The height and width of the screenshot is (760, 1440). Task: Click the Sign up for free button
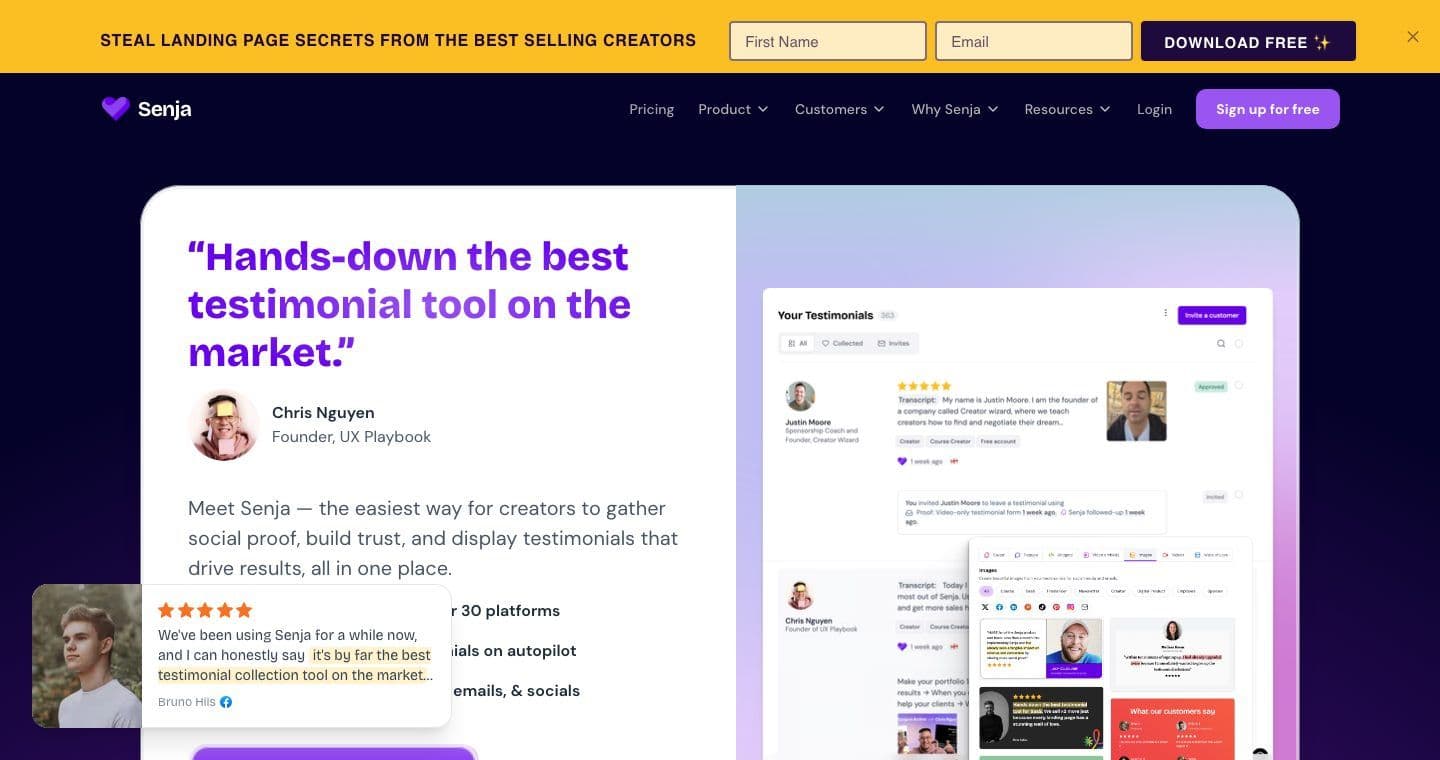click(1267, 109)
